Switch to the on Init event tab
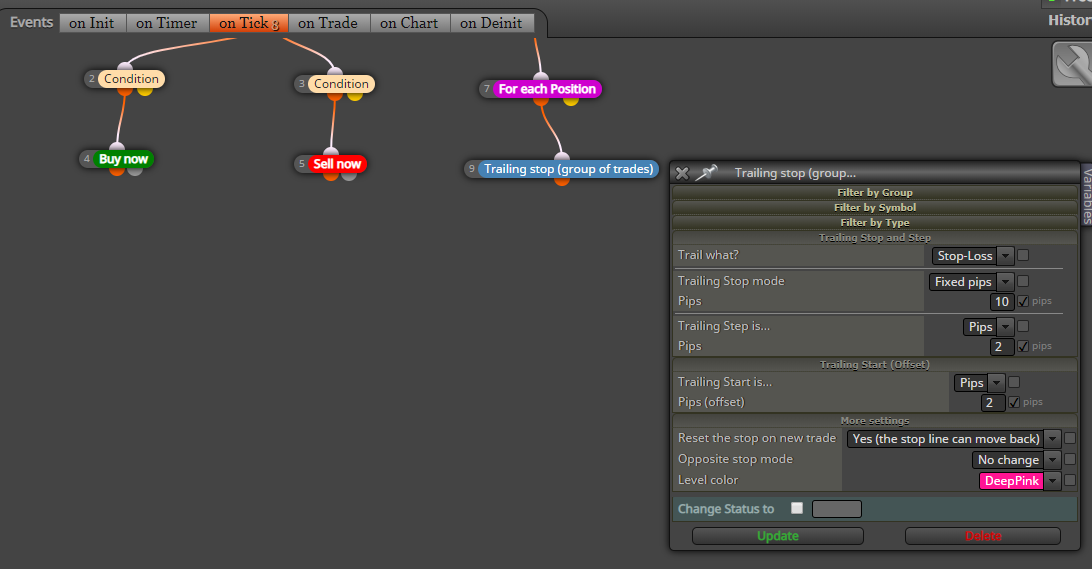 92,23
